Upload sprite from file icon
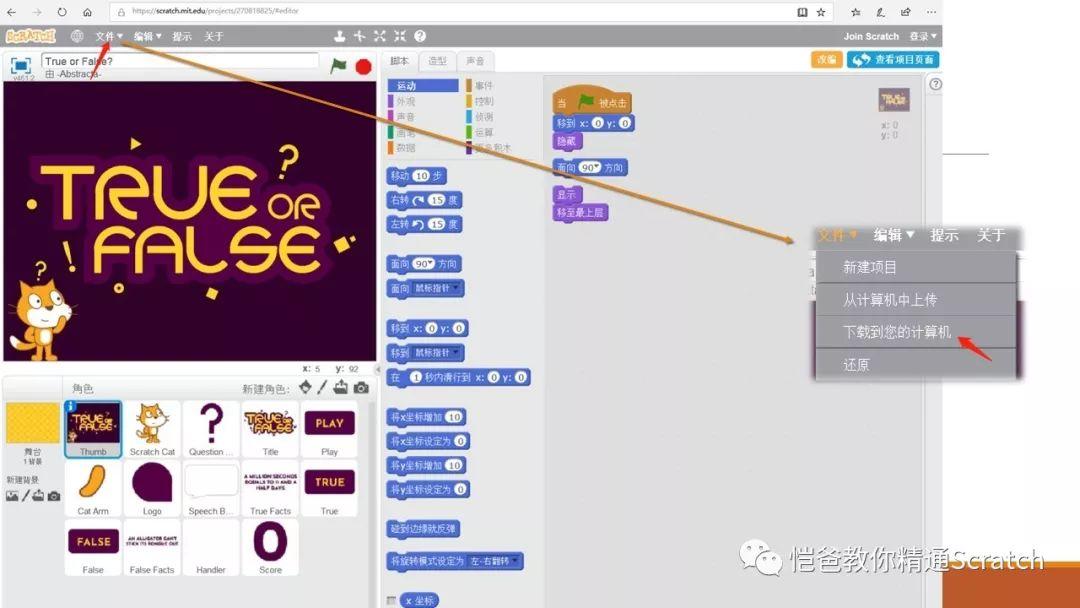This screenshot has height=608, width=1080. (x=340, y=387)
